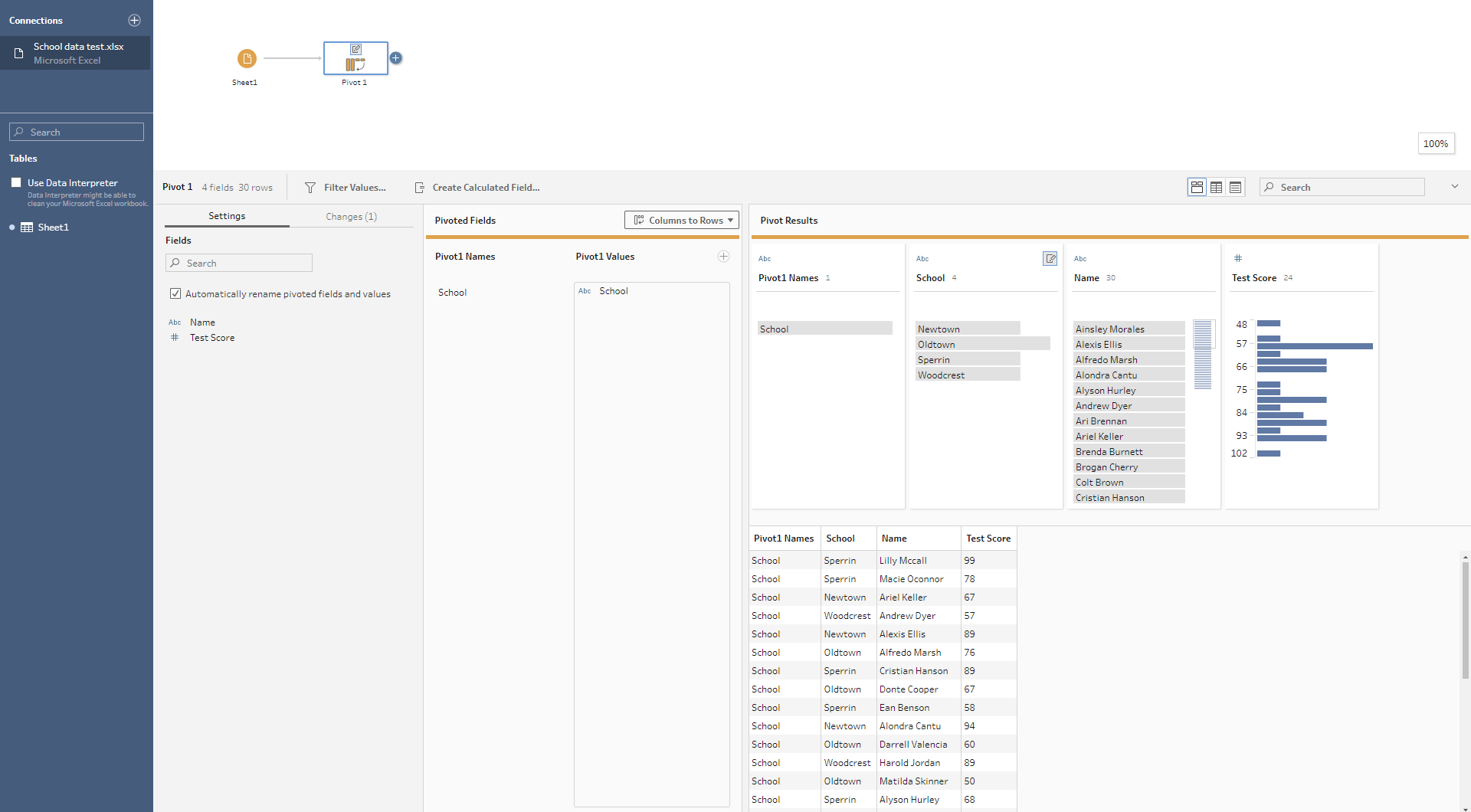
Task: Enable the Use Data Interpreter checkbox
Action: point(16,182)
